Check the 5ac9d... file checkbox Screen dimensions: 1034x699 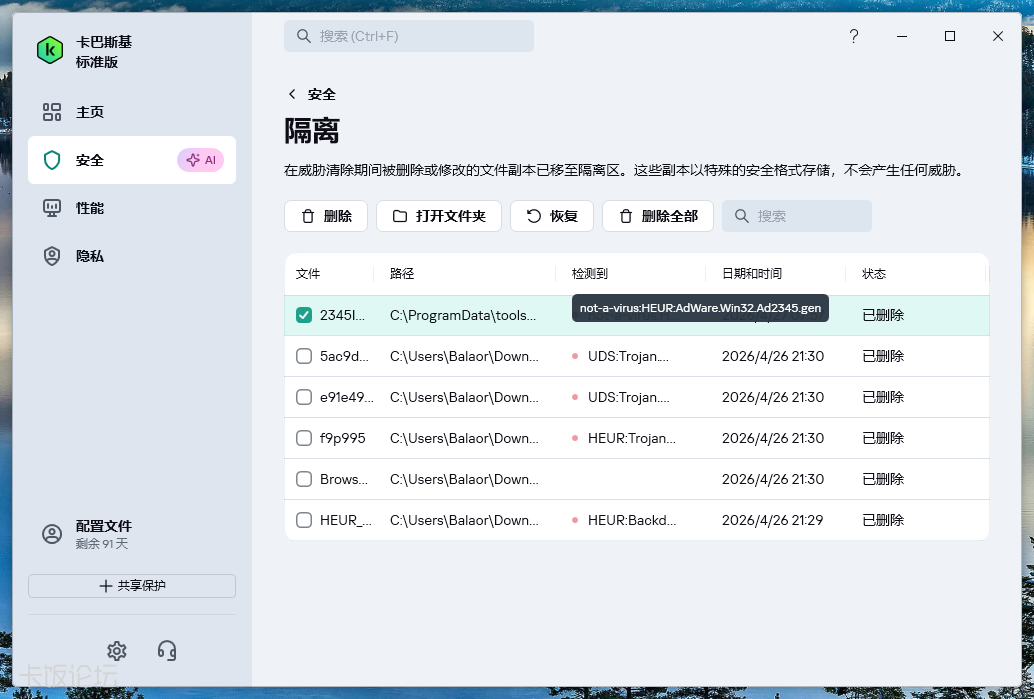coord(304,356)
